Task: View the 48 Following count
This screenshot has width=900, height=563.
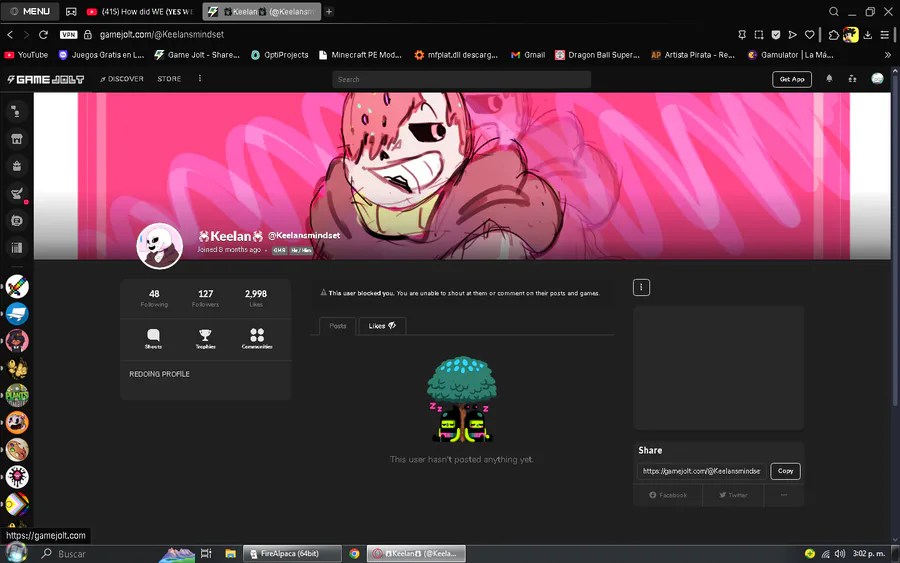Action: (154, 298)
